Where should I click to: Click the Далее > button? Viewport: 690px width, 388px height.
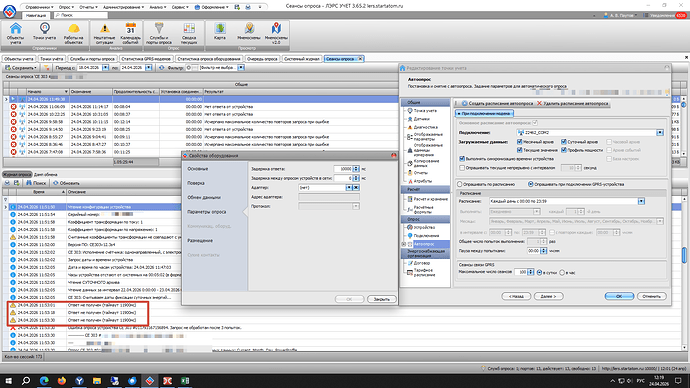[x=548, y=296]
